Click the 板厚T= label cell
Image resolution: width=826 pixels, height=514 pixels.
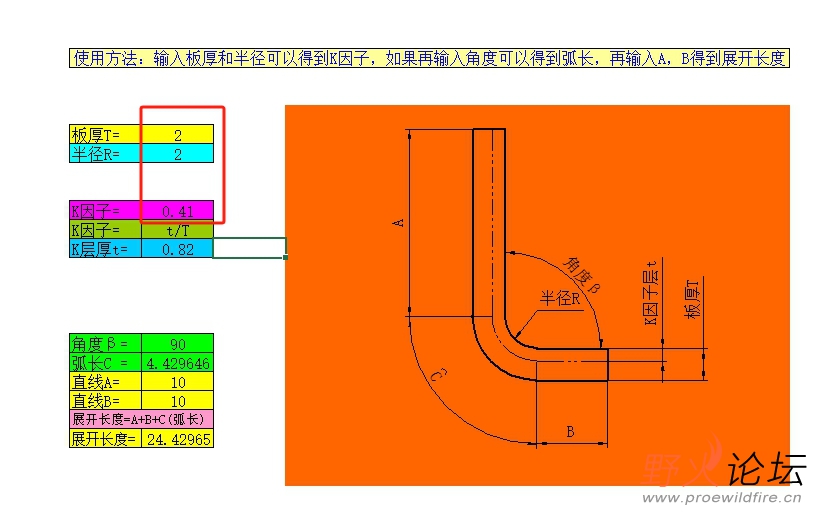click(105, 135)
